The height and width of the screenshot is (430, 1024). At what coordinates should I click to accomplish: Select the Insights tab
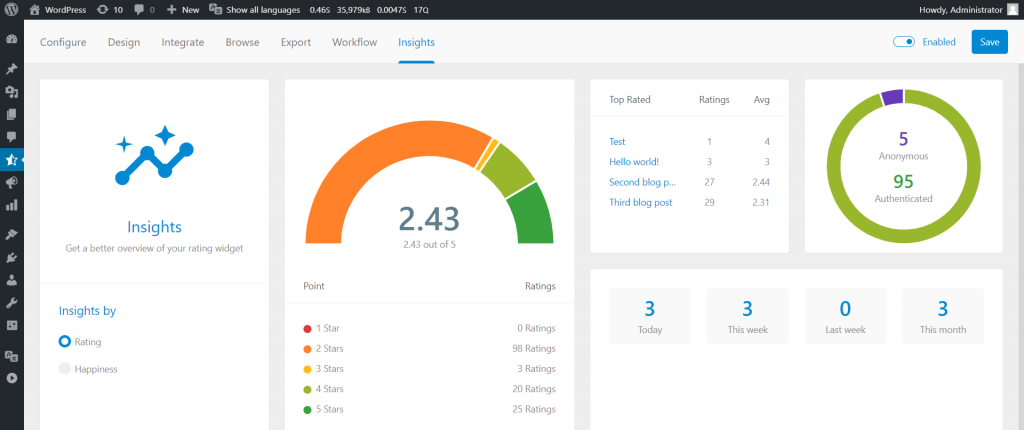tap(417, 42)
